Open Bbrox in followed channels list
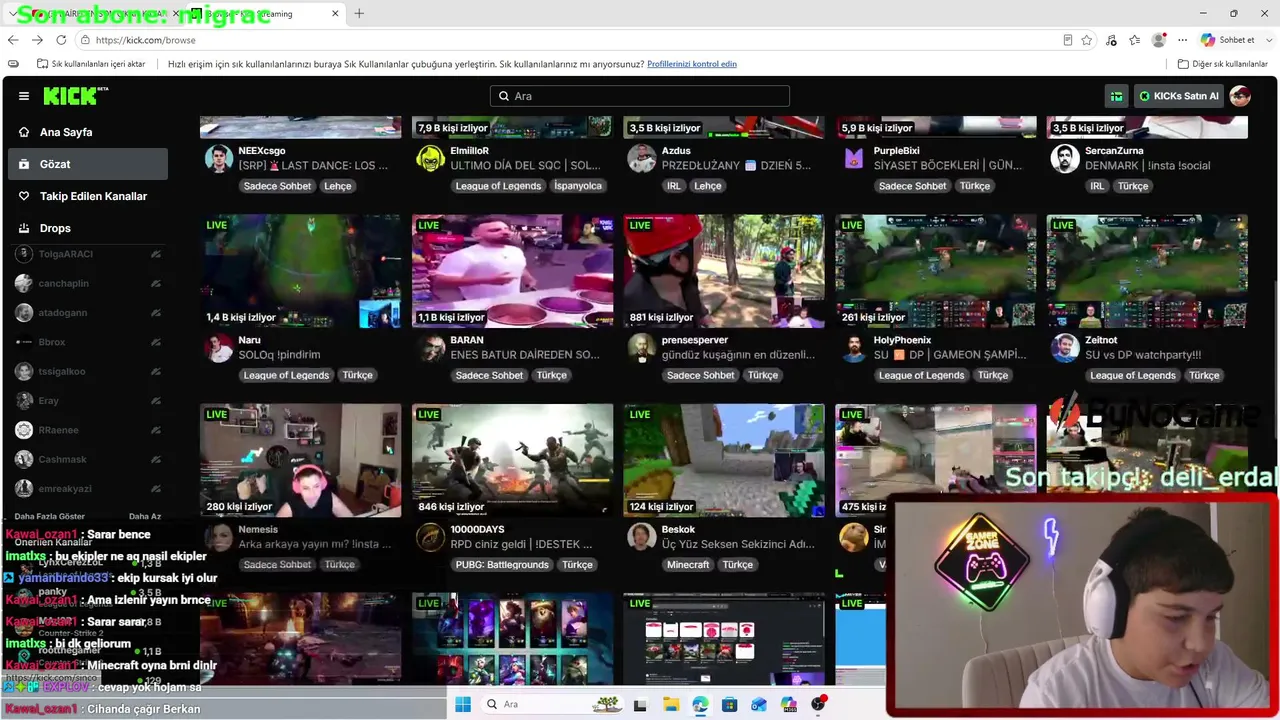Viewport: 1280px width, 720px height. click(x=88, y=342)
